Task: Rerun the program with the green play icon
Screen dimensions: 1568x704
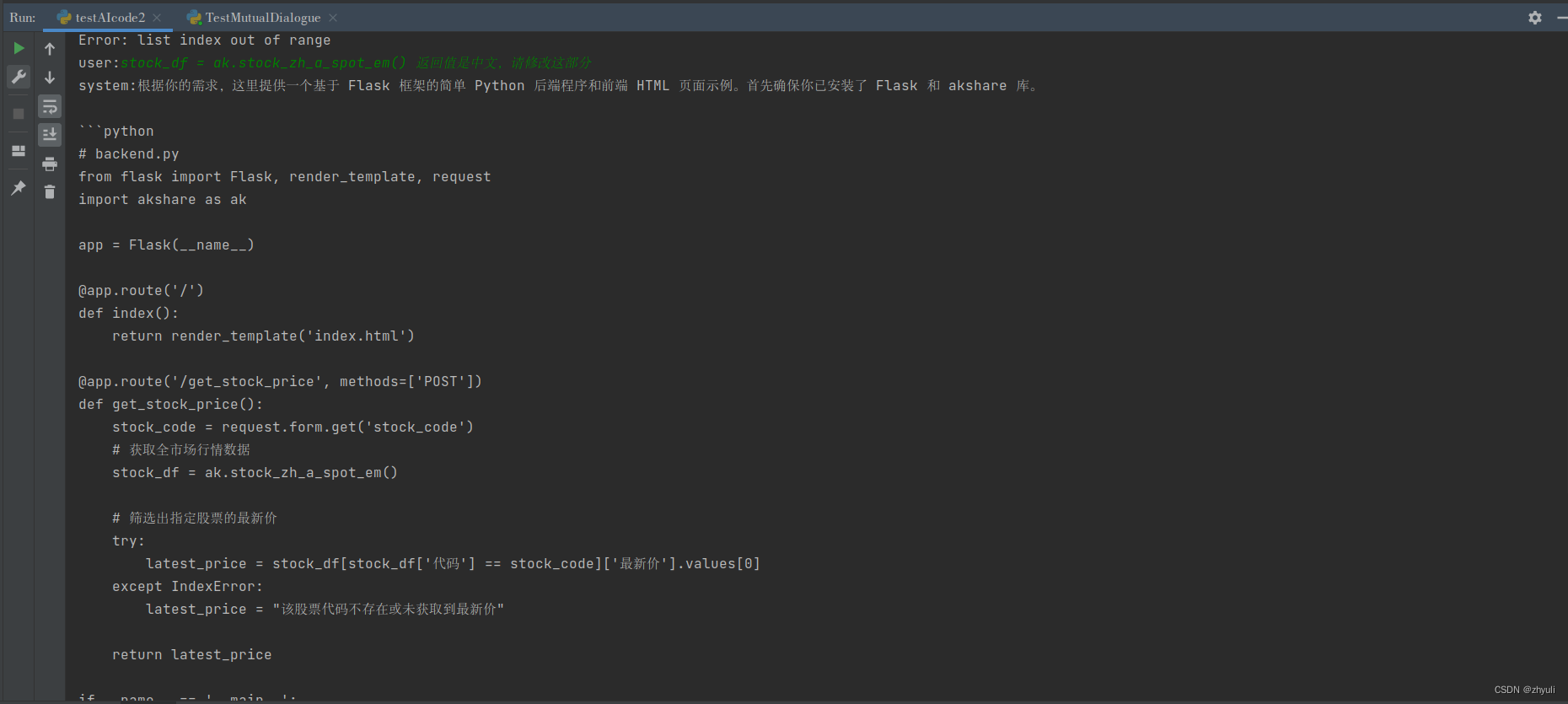Action: (x=19, y=48)
